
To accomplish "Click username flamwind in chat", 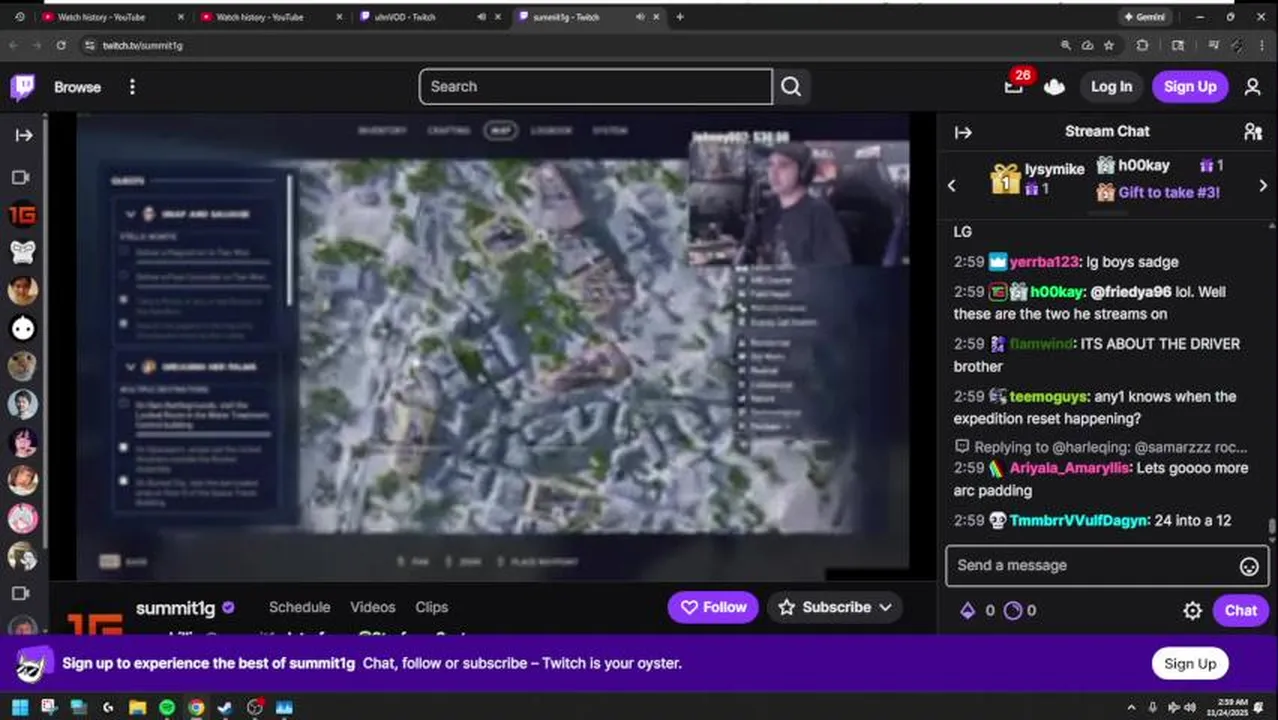I will coord(1040,344).
